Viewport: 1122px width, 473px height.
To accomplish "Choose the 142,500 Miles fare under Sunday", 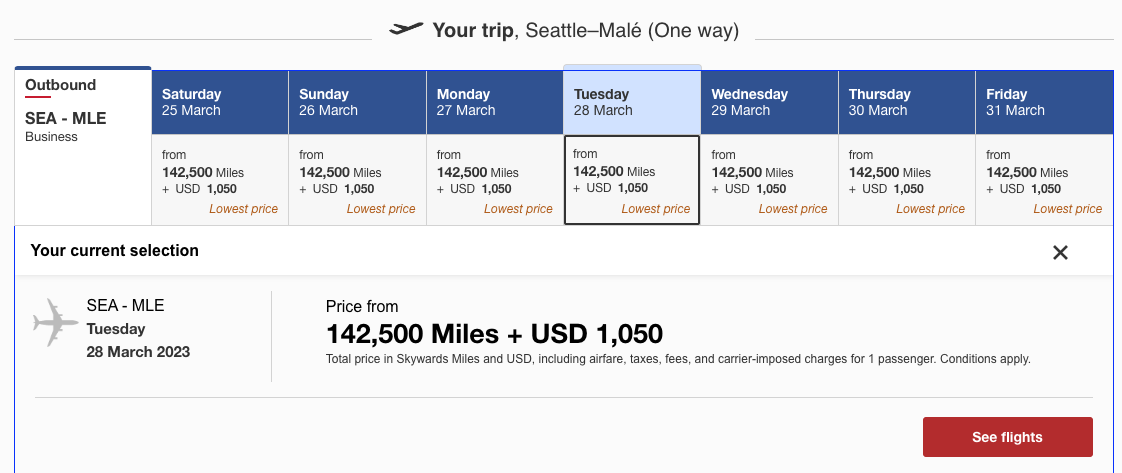I will tap(357, 180).
